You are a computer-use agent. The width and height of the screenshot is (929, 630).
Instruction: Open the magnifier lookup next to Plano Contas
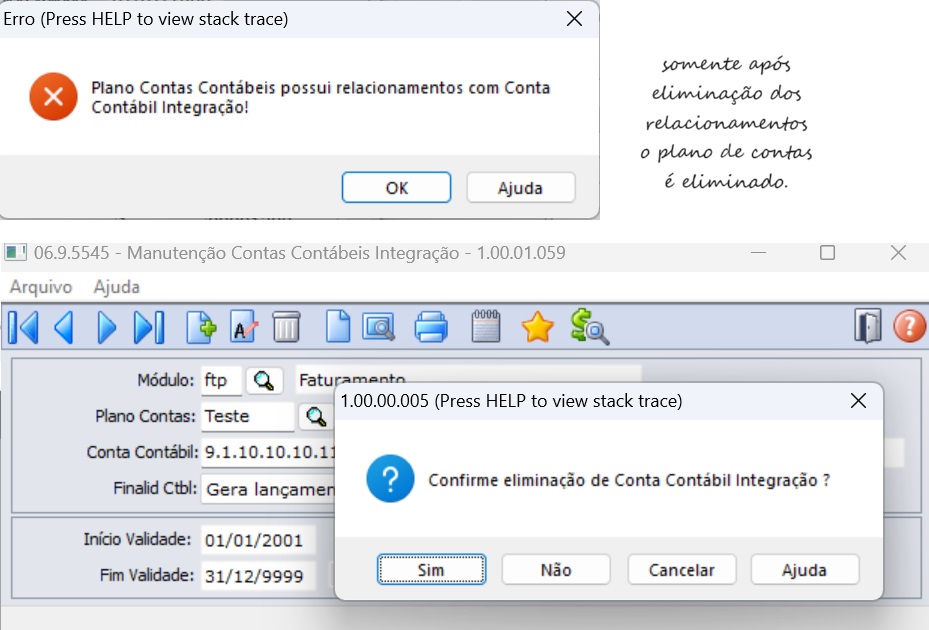(x=316, y=417)
